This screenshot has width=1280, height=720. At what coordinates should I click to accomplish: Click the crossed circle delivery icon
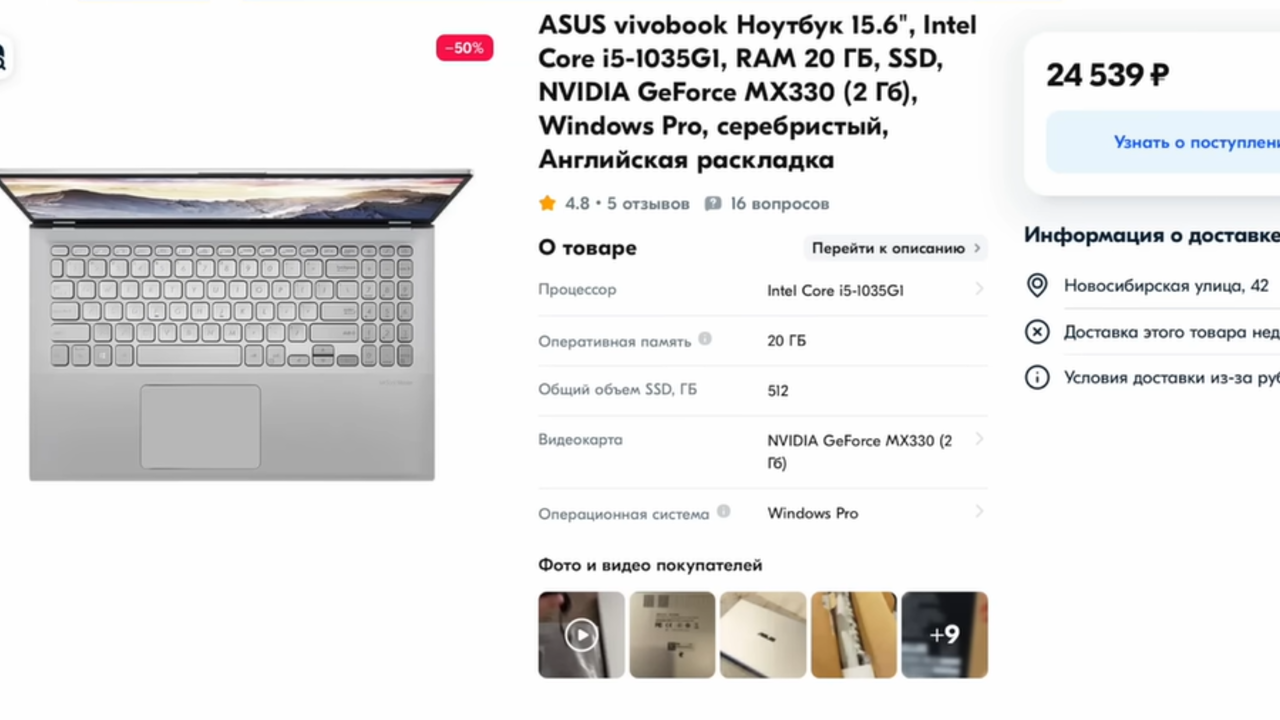[1037, 332]
